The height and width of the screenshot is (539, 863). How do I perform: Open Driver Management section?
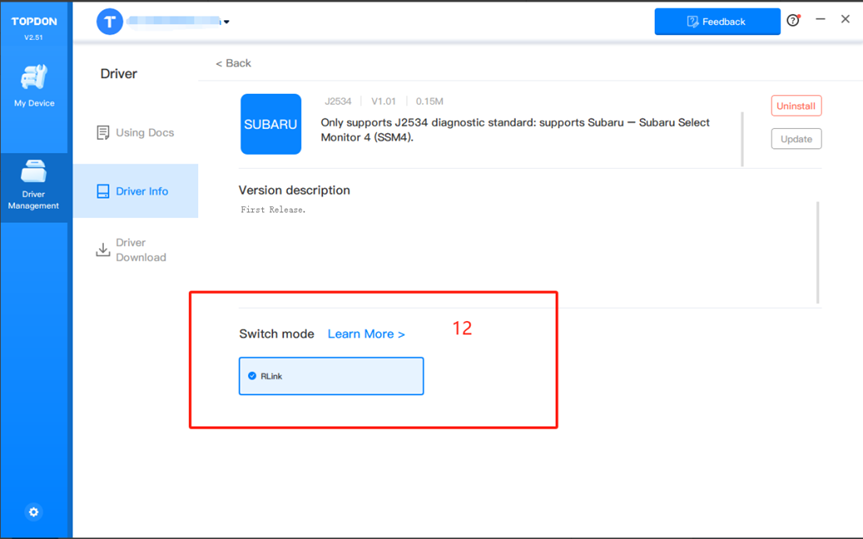[x=34, y=186]
